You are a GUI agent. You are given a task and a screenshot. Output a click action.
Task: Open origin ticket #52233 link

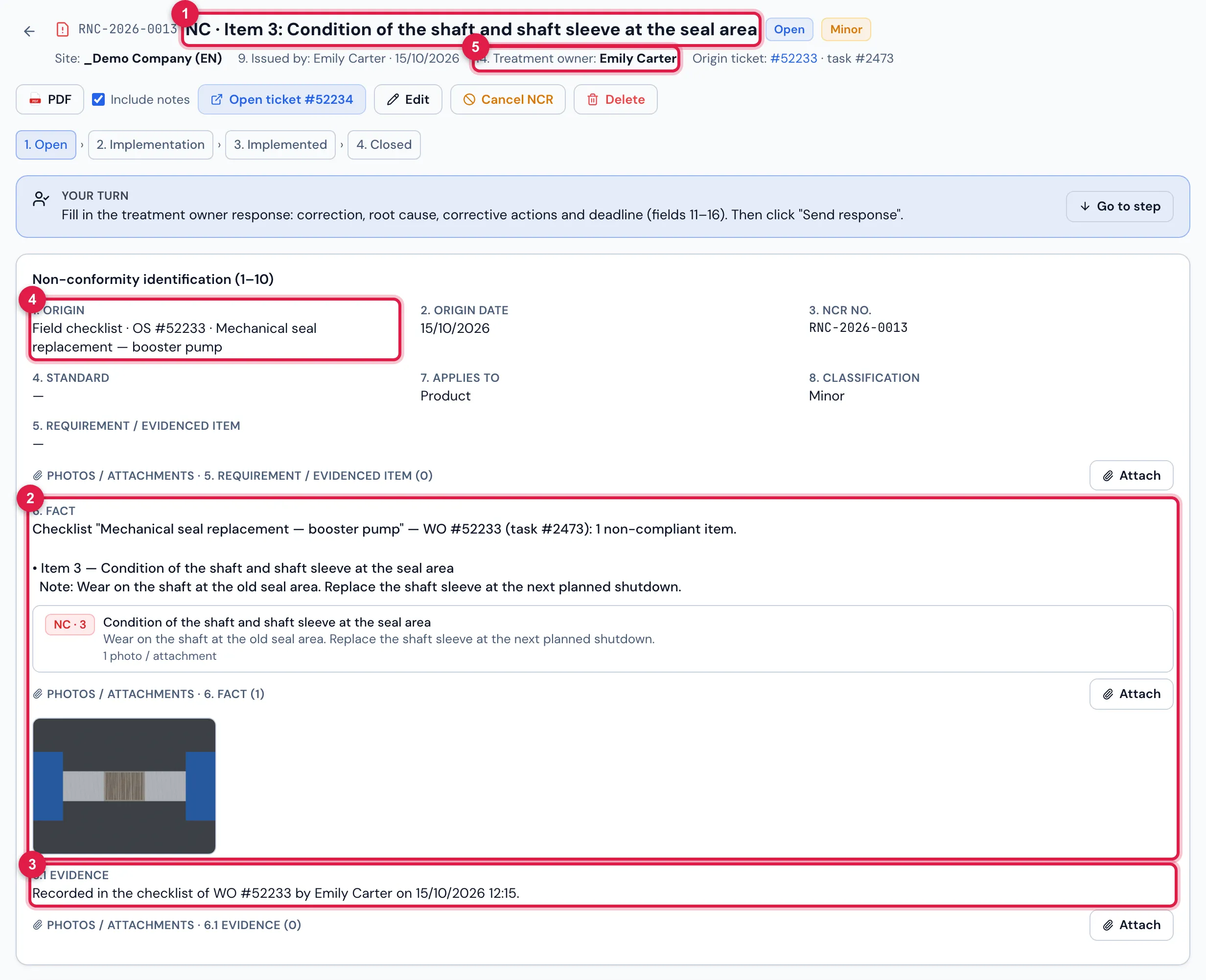pos(793,58)
